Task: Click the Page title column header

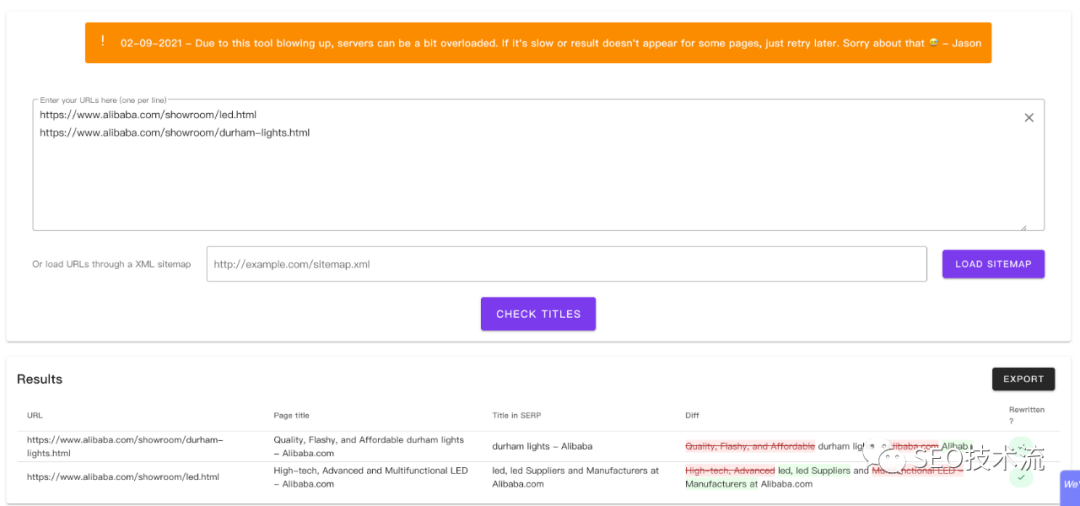Action: [291, 415]
